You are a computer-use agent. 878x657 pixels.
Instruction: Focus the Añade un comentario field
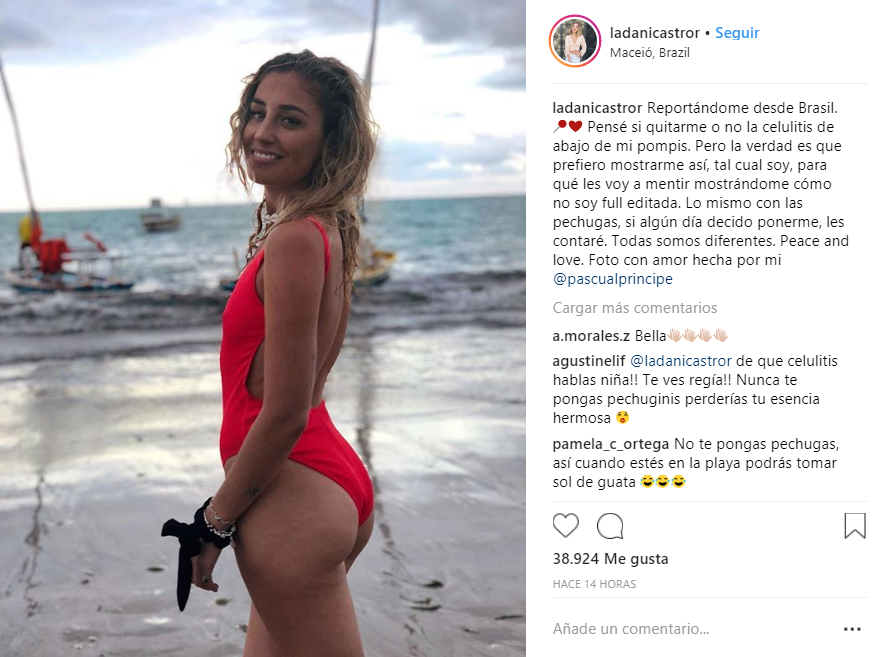point(694,629)
